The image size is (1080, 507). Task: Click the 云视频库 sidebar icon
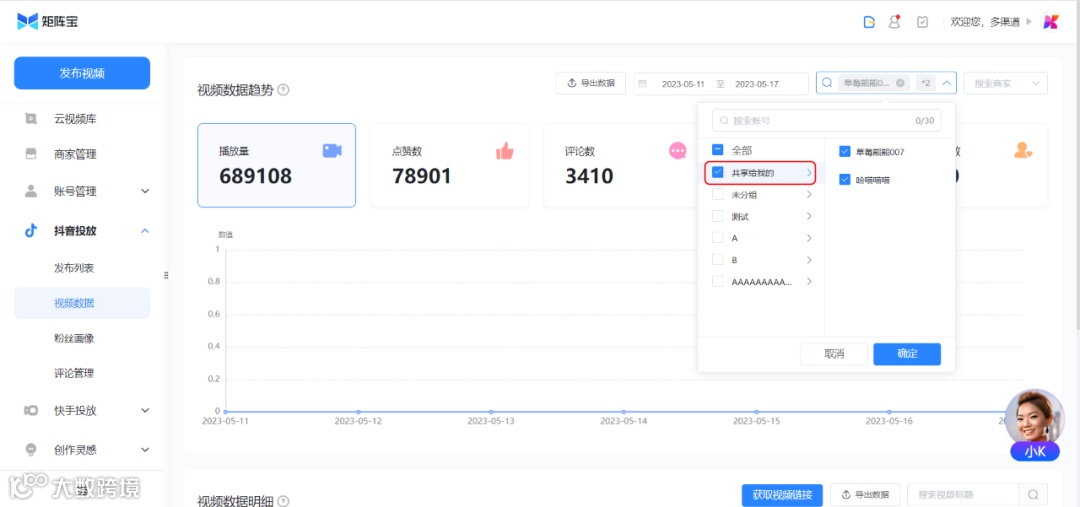click(x=31, y=118)
